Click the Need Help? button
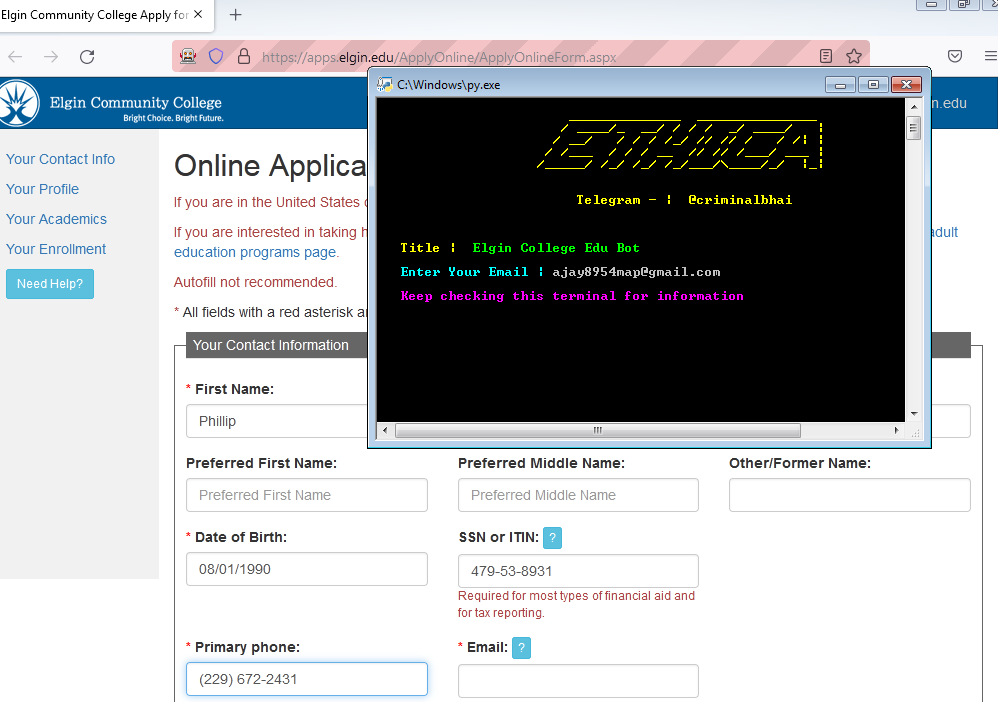 [49, 284]
